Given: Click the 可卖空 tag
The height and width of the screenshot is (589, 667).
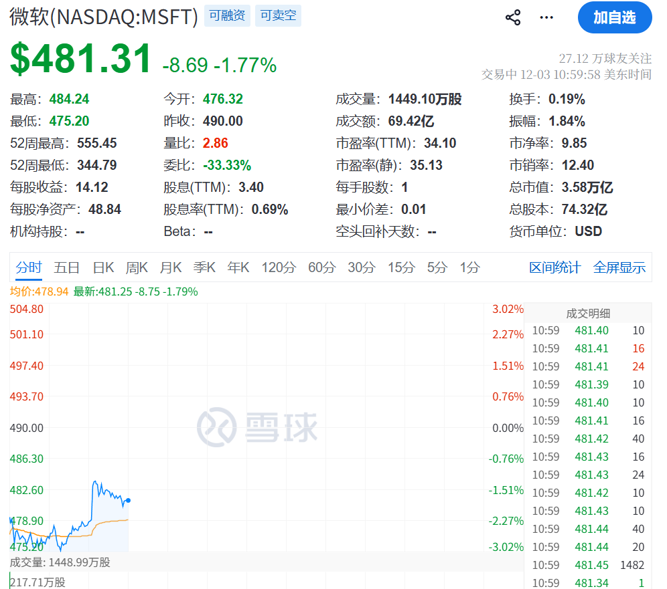Looking at the screenshot, I should pyautogui.click(x=277, y=16).
